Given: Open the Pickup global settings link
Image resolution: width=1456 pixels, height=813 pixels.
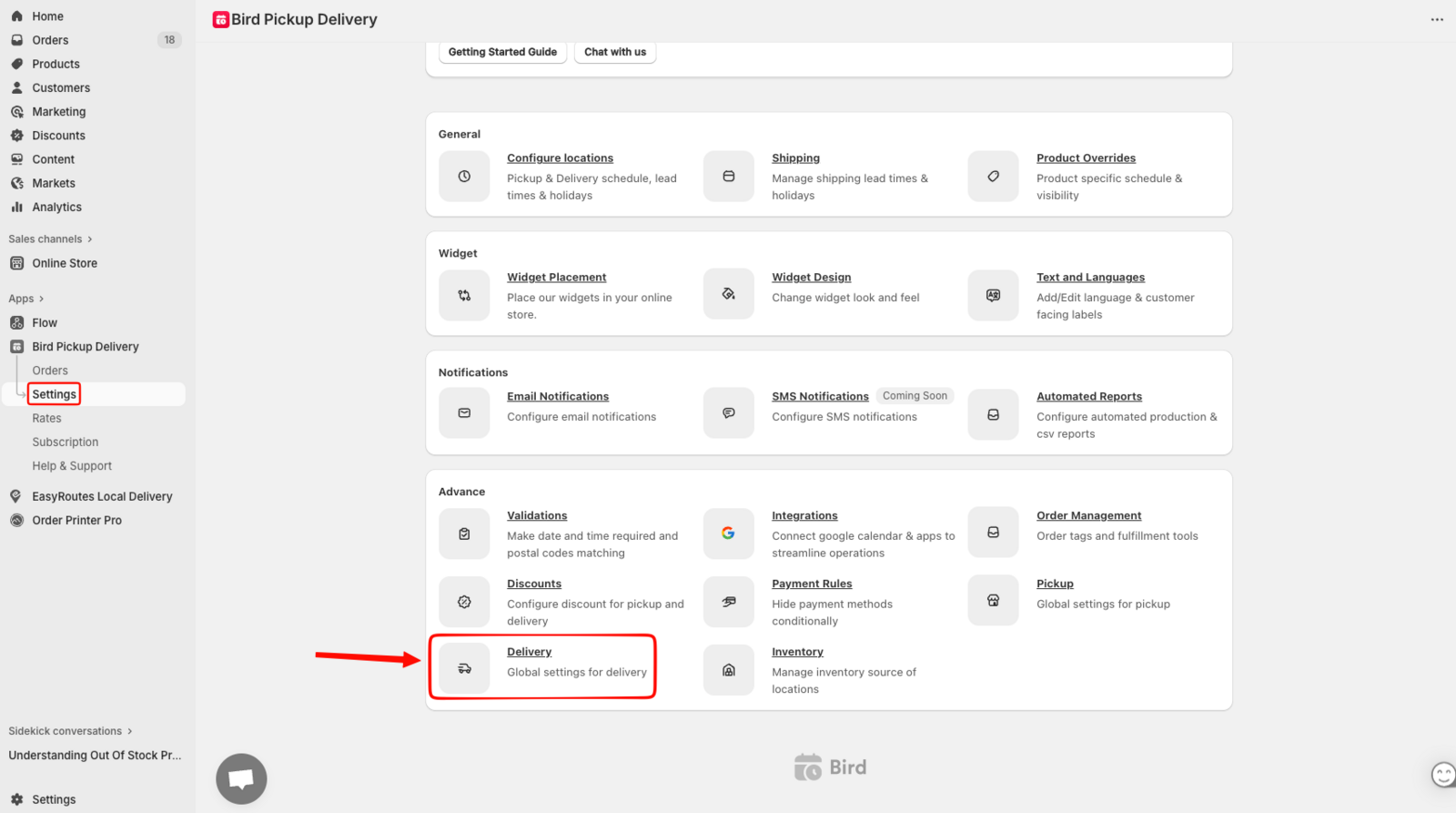Looking at the screenshot, I should pyautogui.click(x=1055, y=584).
